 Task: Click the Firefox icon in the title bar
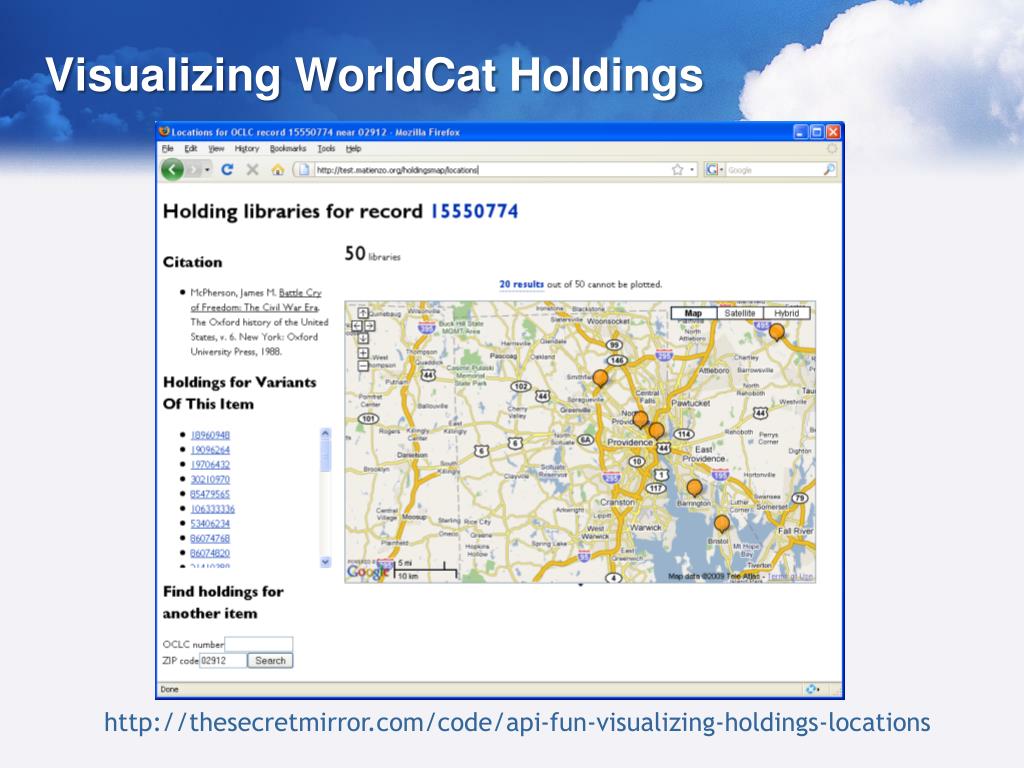(x=165, y=131)
